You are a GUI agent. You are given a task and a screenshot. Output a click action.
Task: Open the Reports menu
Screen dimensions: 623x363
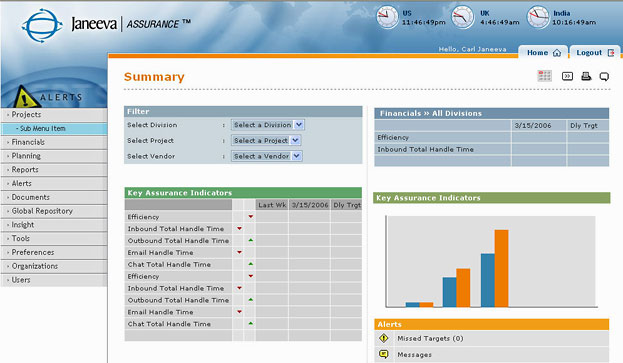pos(54,170)
